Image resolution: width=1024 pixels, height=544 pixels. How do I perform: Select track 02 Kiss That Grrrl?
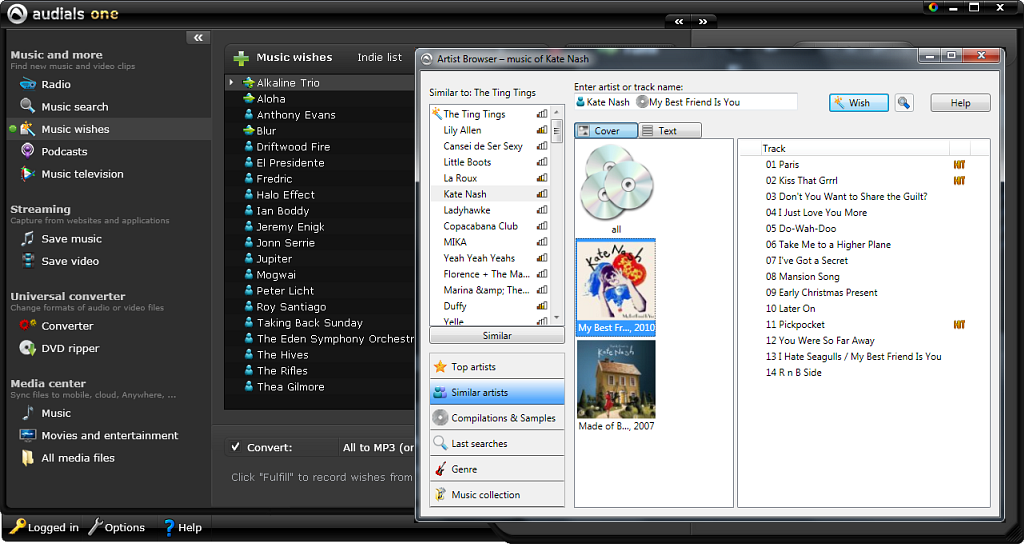pyautogui.click(x=801, y=180)
